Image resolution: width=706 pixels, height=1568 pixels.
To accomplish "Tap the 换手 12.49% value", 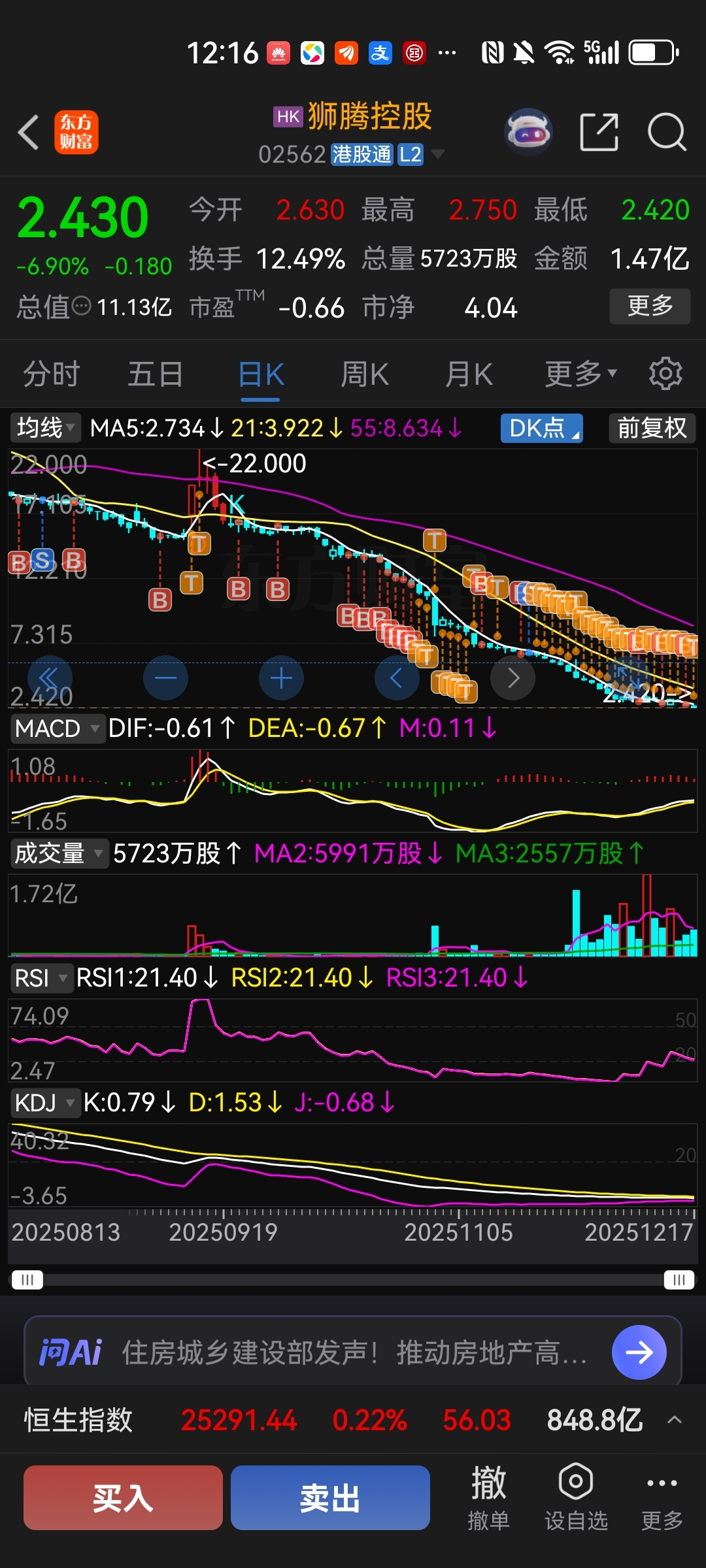I will coord(300,259).
